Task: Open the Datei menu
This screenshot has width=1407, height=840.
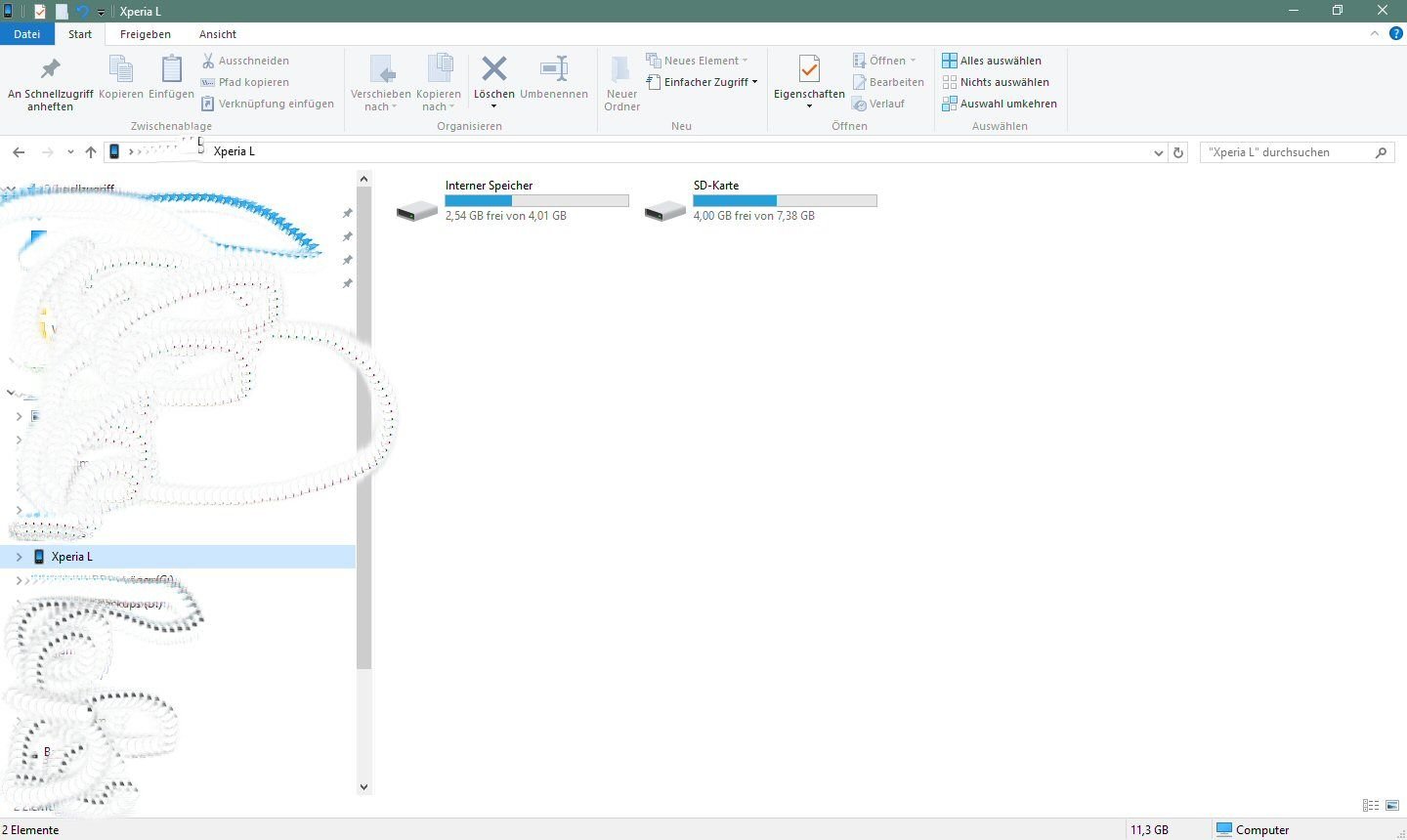Action: point(27,34)
